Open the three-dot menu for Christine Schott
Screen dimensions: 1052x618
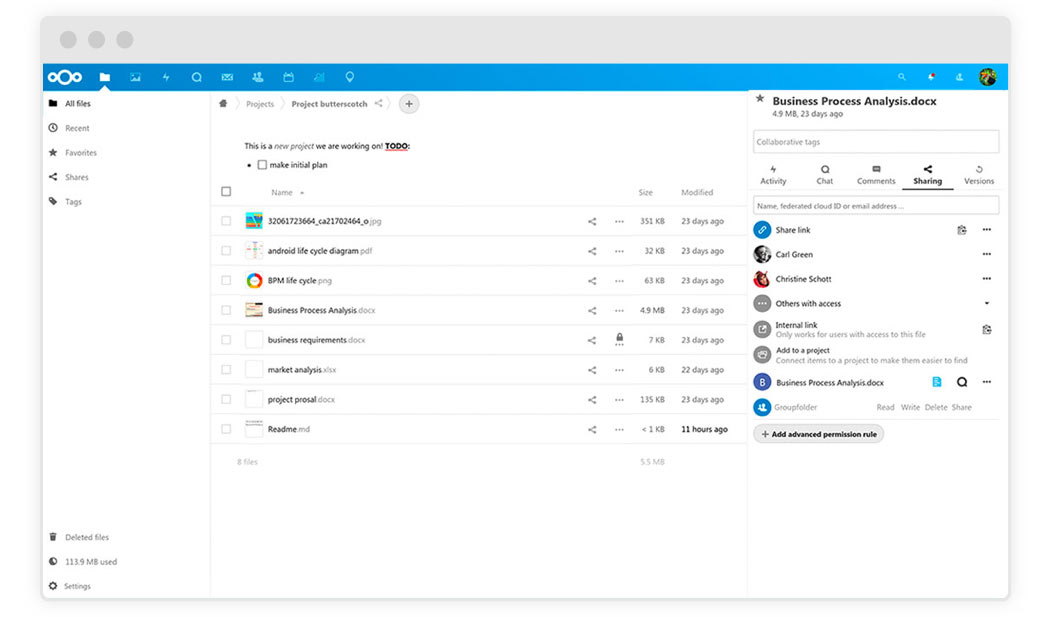[987, 279]
